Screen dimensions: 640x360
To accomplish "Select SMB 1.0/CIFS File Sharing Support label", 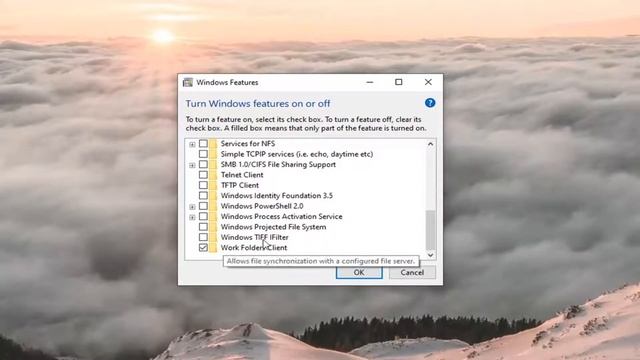I will coord(278,164).
